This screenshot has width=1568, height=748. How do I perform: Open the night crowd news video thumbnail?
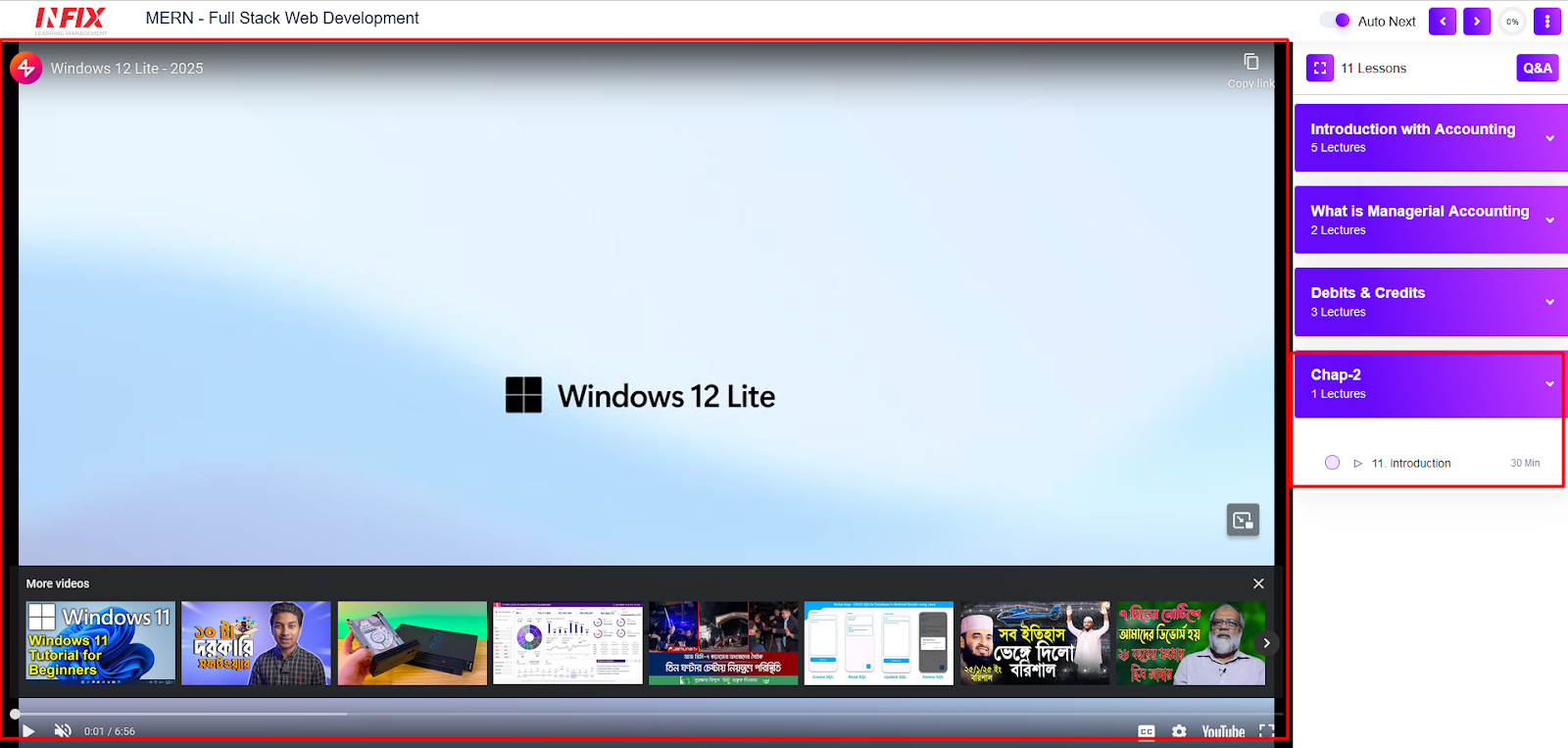click(723, 643)
